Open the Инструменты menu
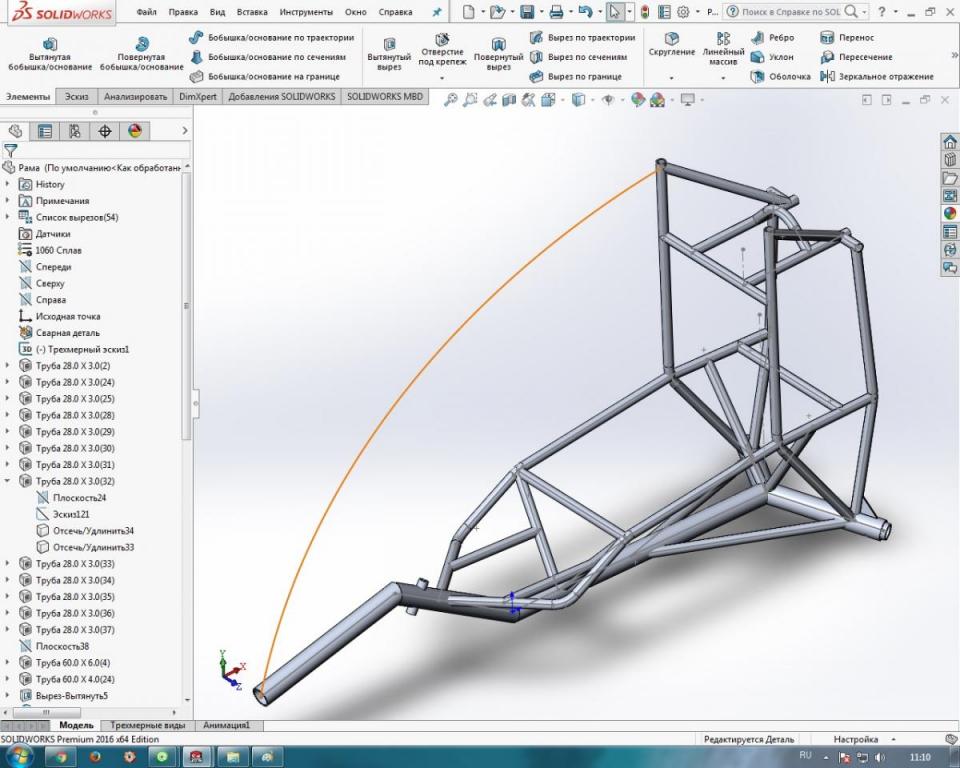Viewport: 960px width, 768px height. tap(306, 12)
